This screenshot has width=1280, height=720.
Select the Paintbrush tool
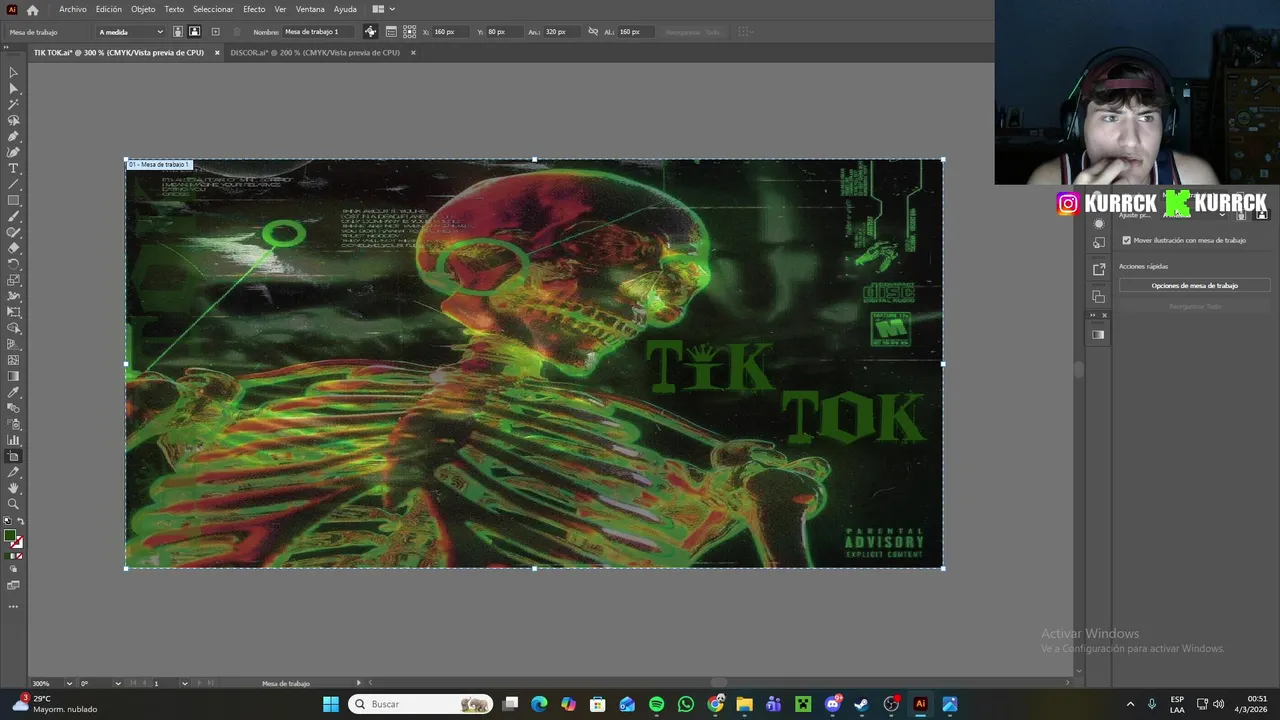click(x=13, y=217)
